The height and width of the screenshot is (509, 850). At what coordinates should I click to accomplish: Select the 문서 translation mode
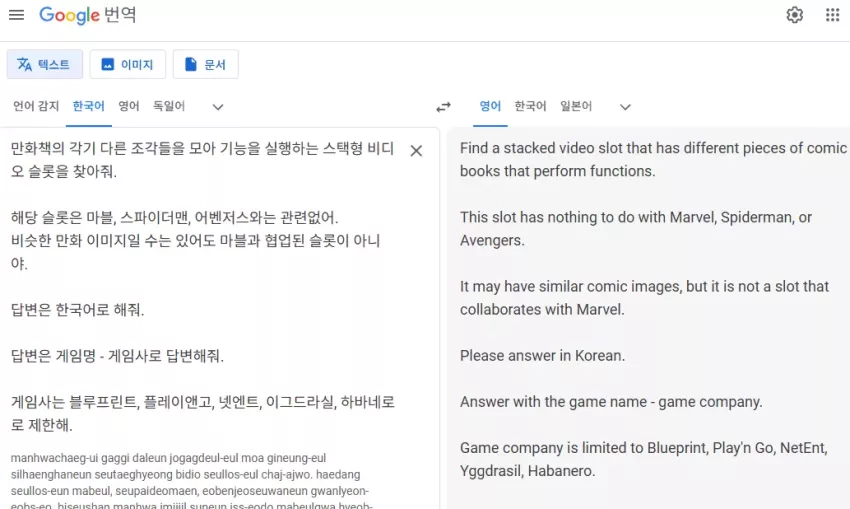pyautogui.click(x=205, y=65)
